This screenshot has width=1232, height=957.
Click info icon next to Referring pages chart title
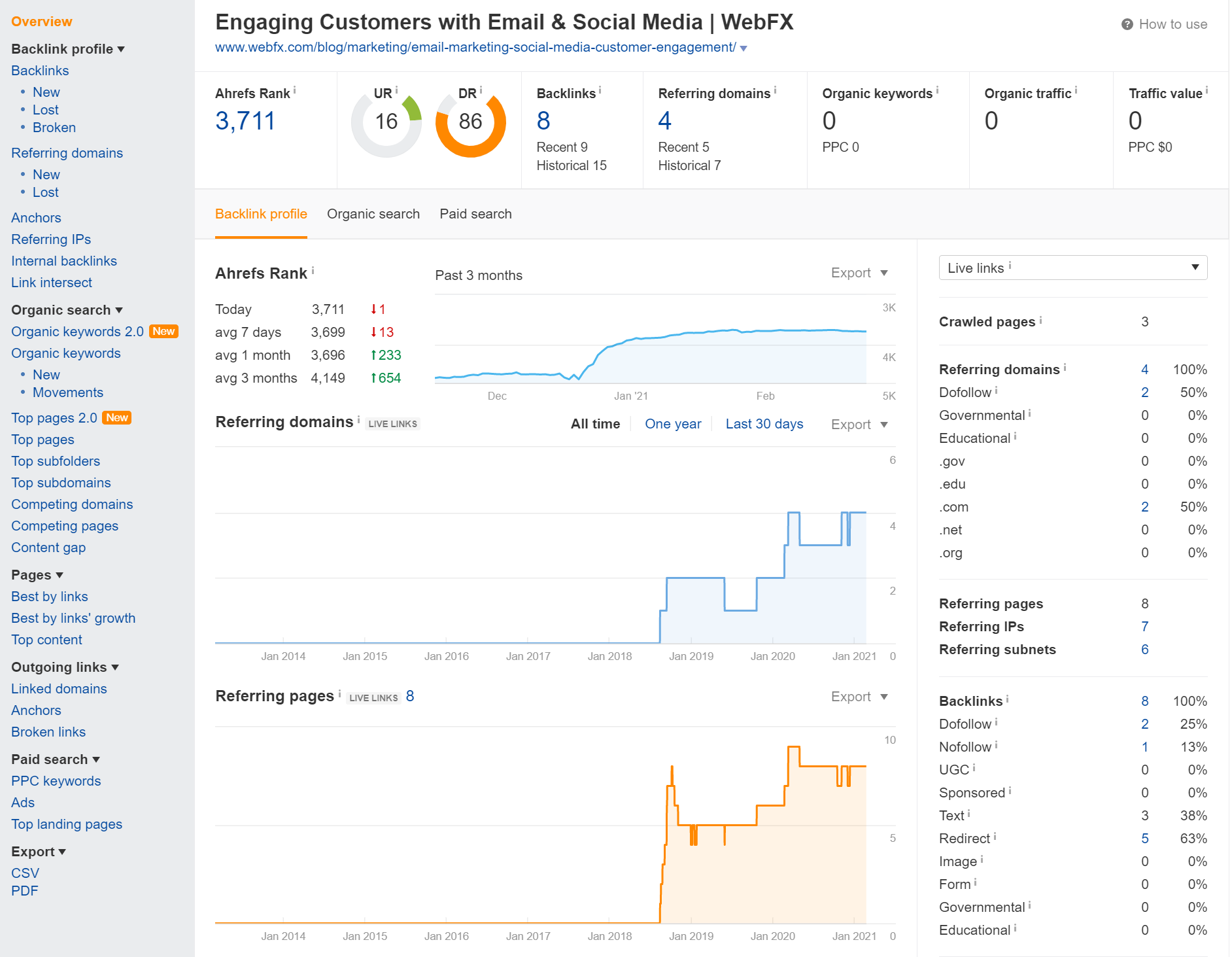(x=339, y=694)
